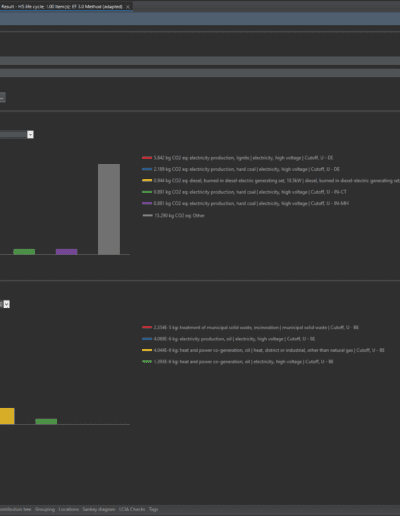Switch to the LCIA Checks tab

click(x=132, y=509)
